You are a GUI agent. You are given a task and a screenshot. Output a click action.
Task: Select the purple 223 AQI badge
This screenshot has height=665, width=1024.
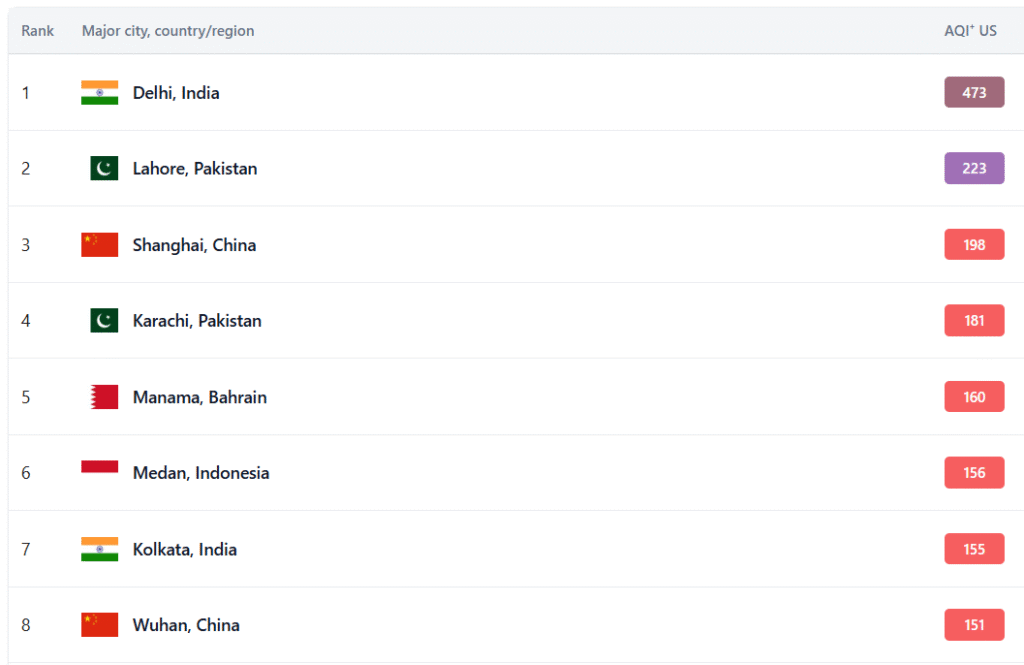(x=974, y=169)
